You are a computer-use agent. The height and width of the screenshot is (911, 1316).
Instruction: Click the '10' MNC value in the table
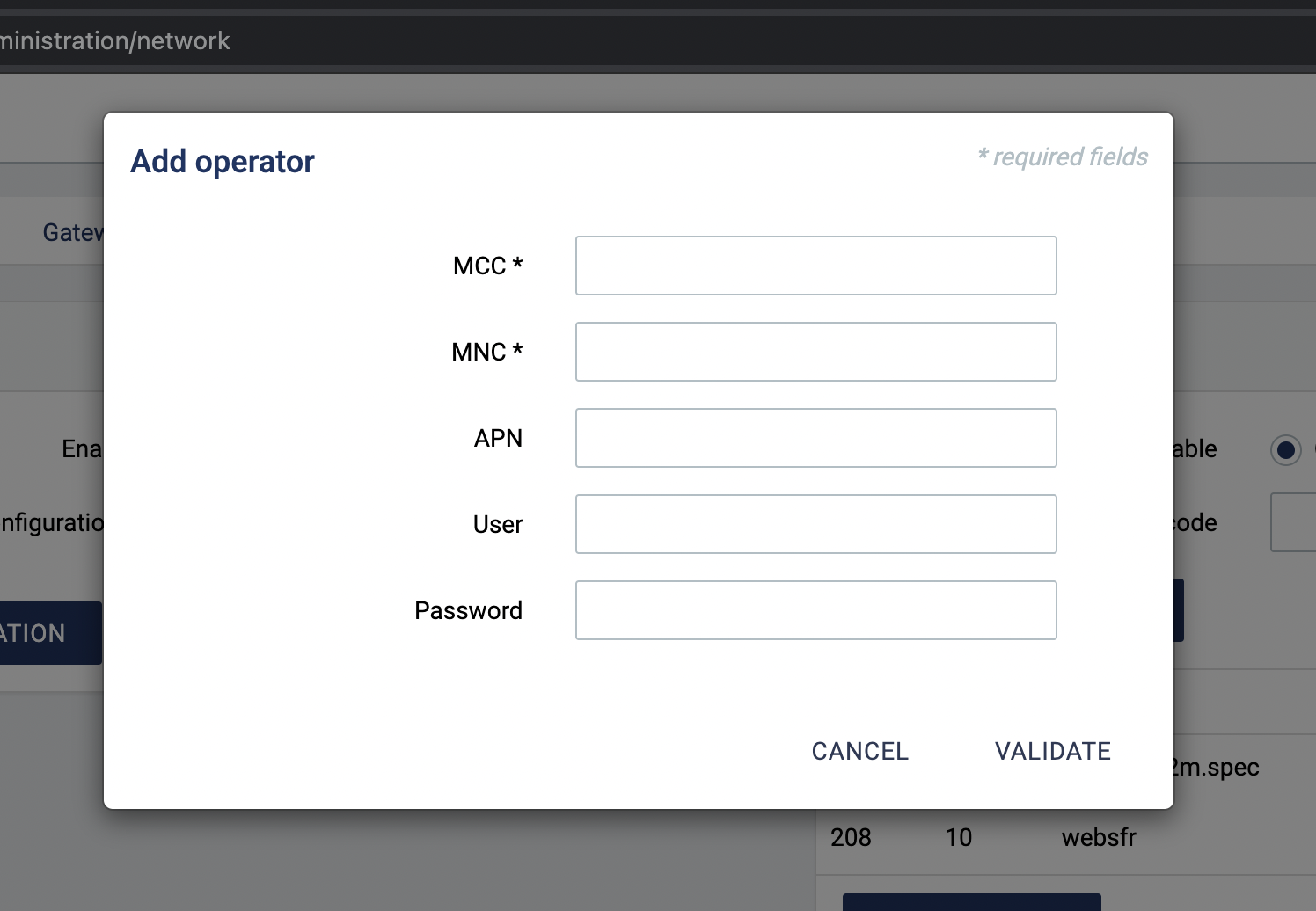[x=958, y=837]
